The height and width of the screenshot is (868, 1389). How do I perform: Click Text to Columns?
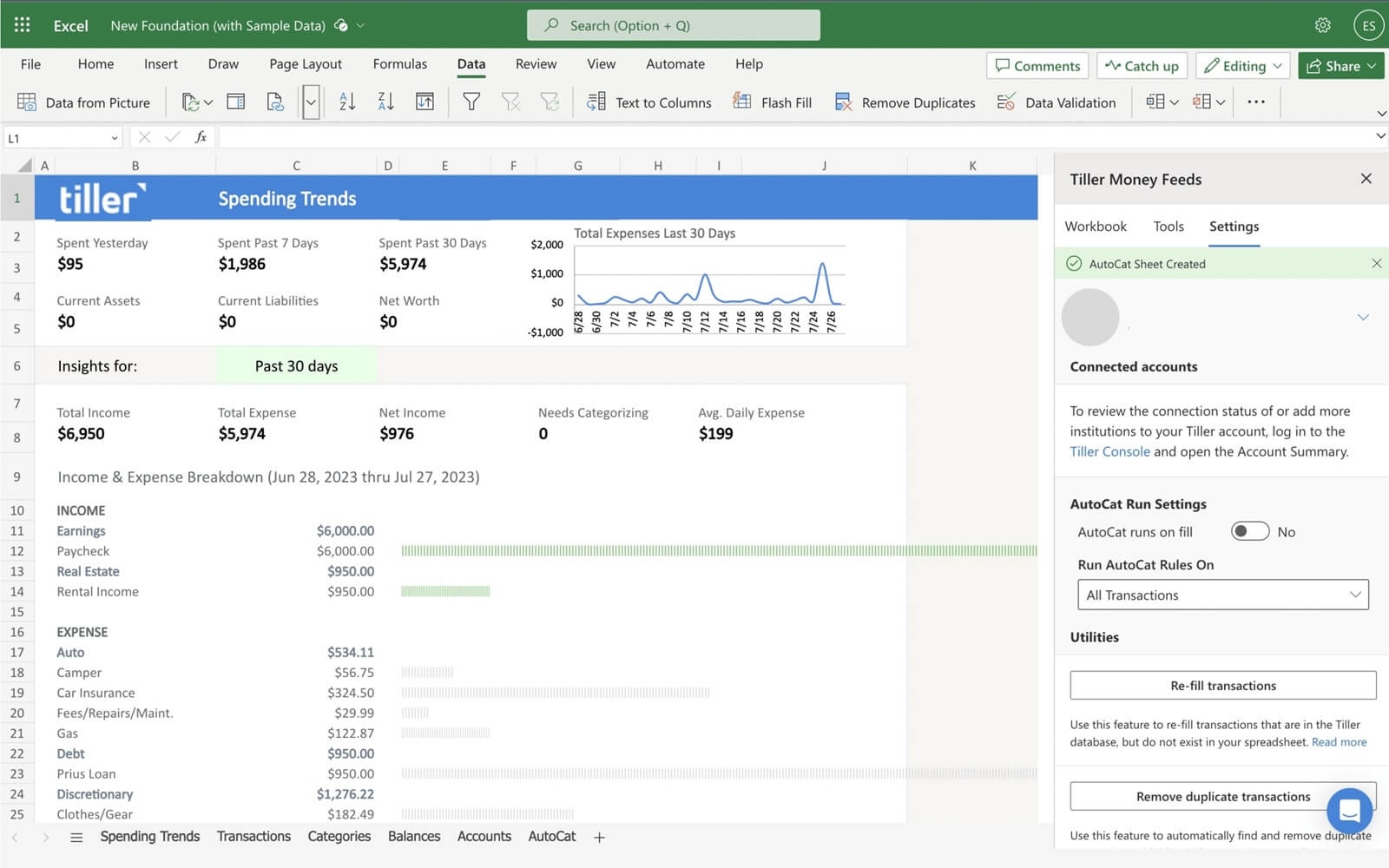pyautogui.click(x=649, y=102)
